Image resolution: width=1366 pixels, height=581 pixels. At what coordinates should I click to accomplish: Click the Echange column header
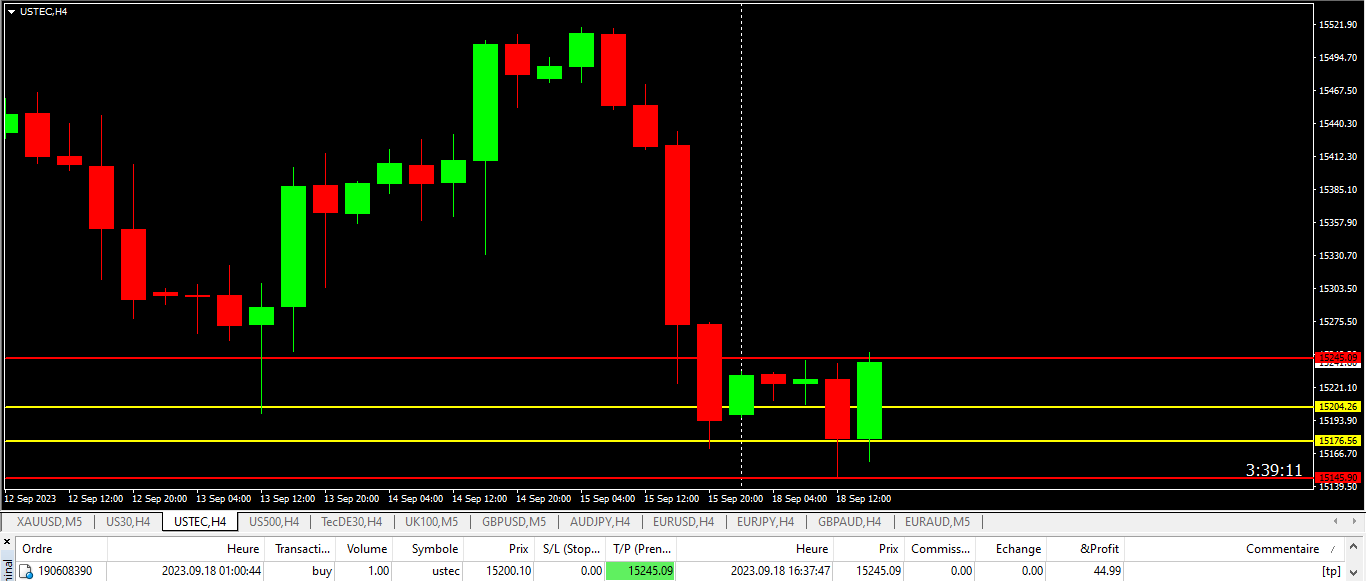1011,549
